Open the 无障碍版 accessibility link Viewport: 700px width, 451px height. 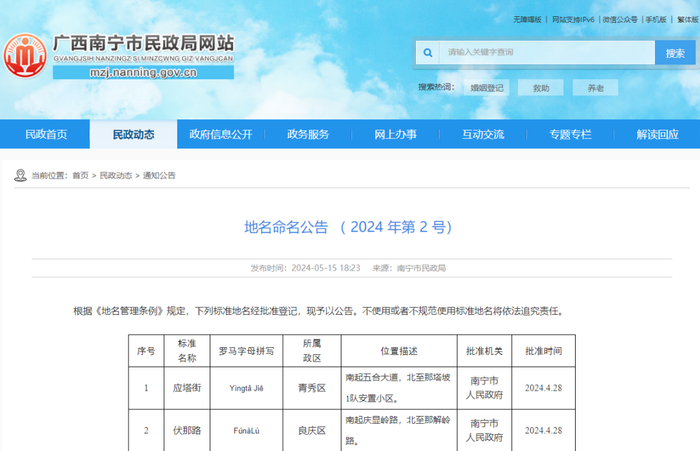coord(527,20)
